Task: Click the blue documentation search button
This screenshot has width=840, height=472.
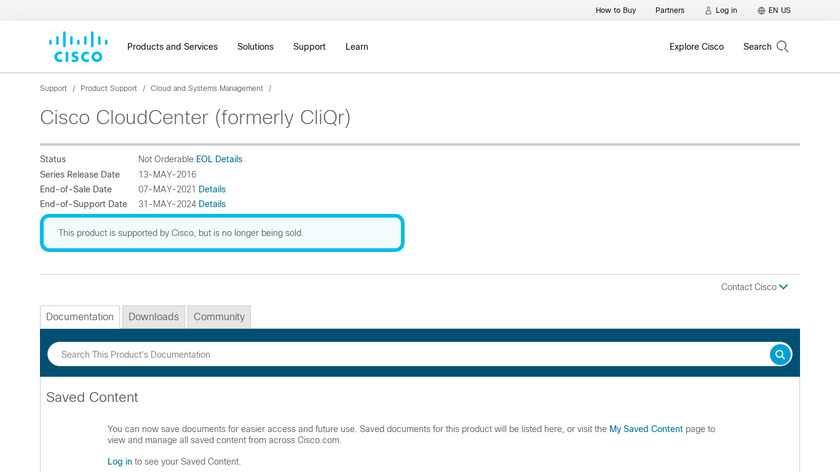Action: 780,354
